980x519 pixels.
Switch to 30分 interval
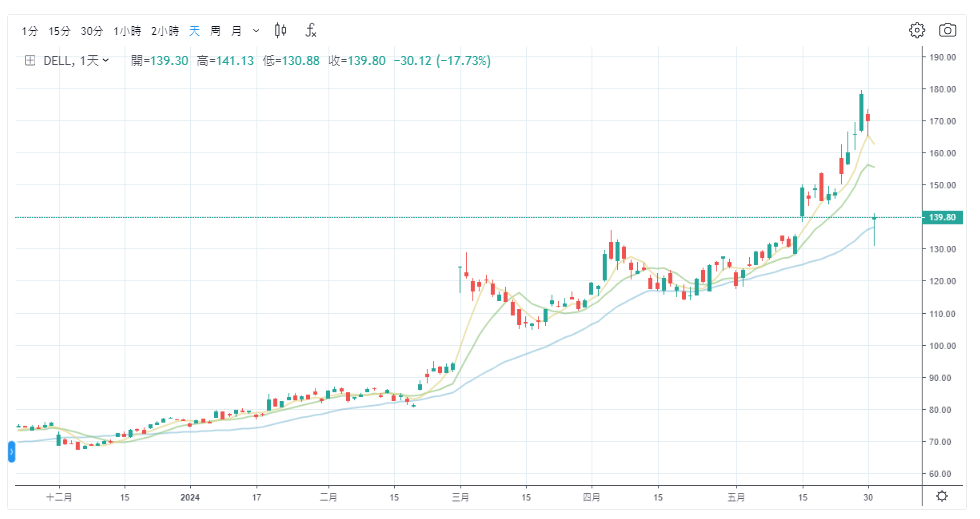pyautogui.click(x=92, y=31)
